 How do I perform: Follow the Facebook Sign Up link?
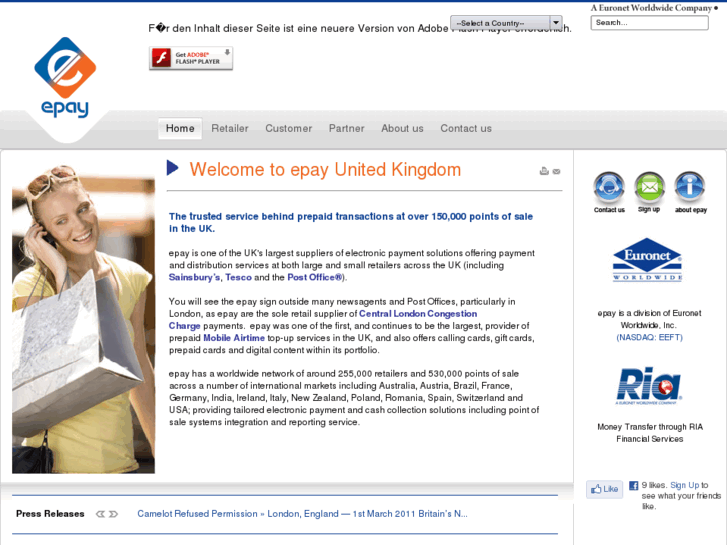(684, 485)
